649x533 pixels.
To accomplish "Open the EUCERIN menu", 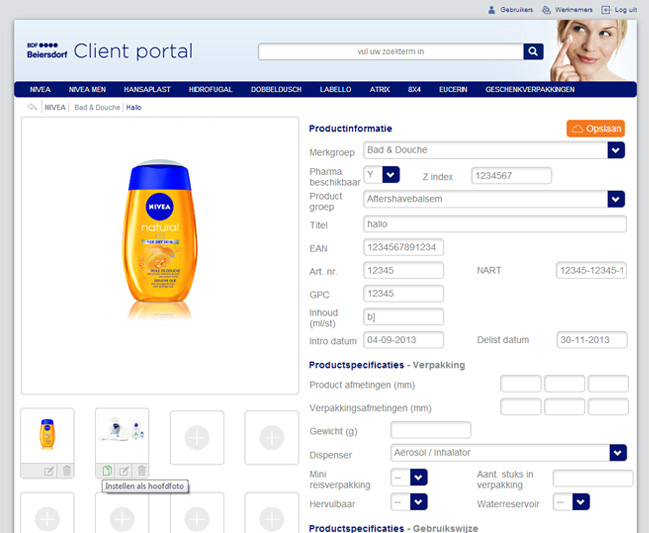I will click(x=453, y=89).
